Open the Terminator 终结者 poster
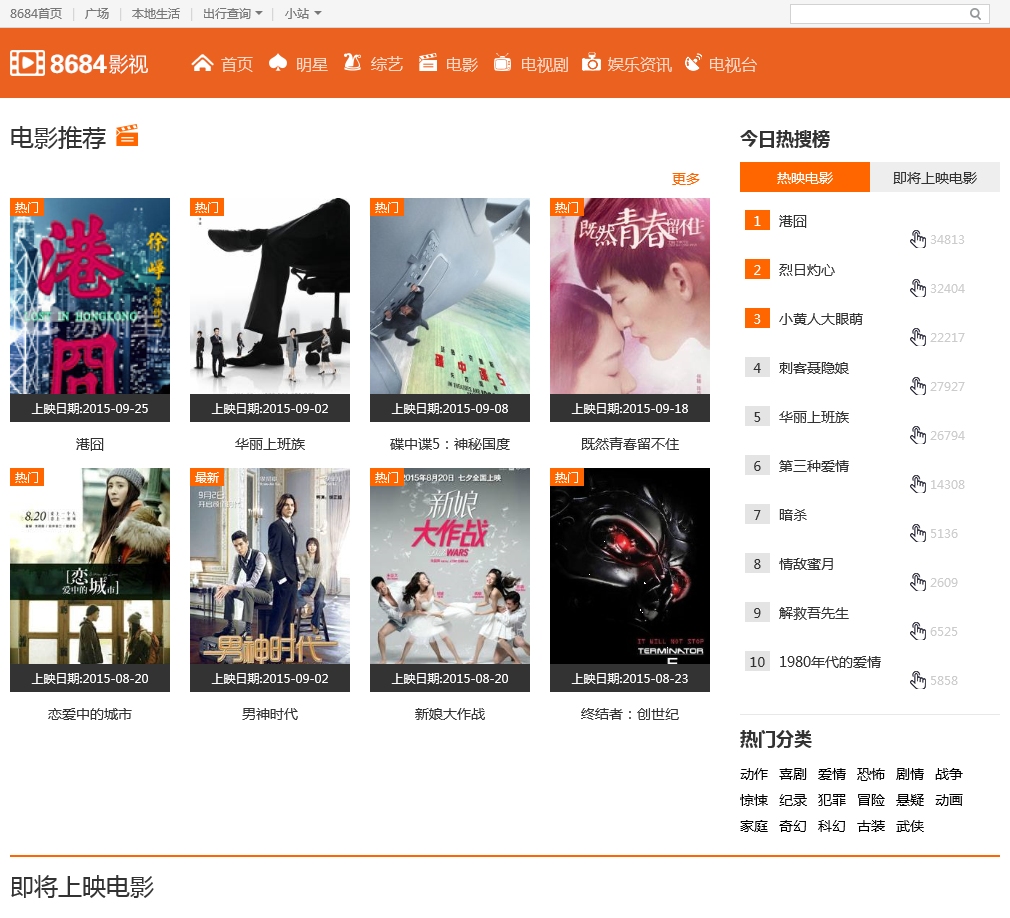This screenshot has height=918, width=1010. (x=630, y=580)
